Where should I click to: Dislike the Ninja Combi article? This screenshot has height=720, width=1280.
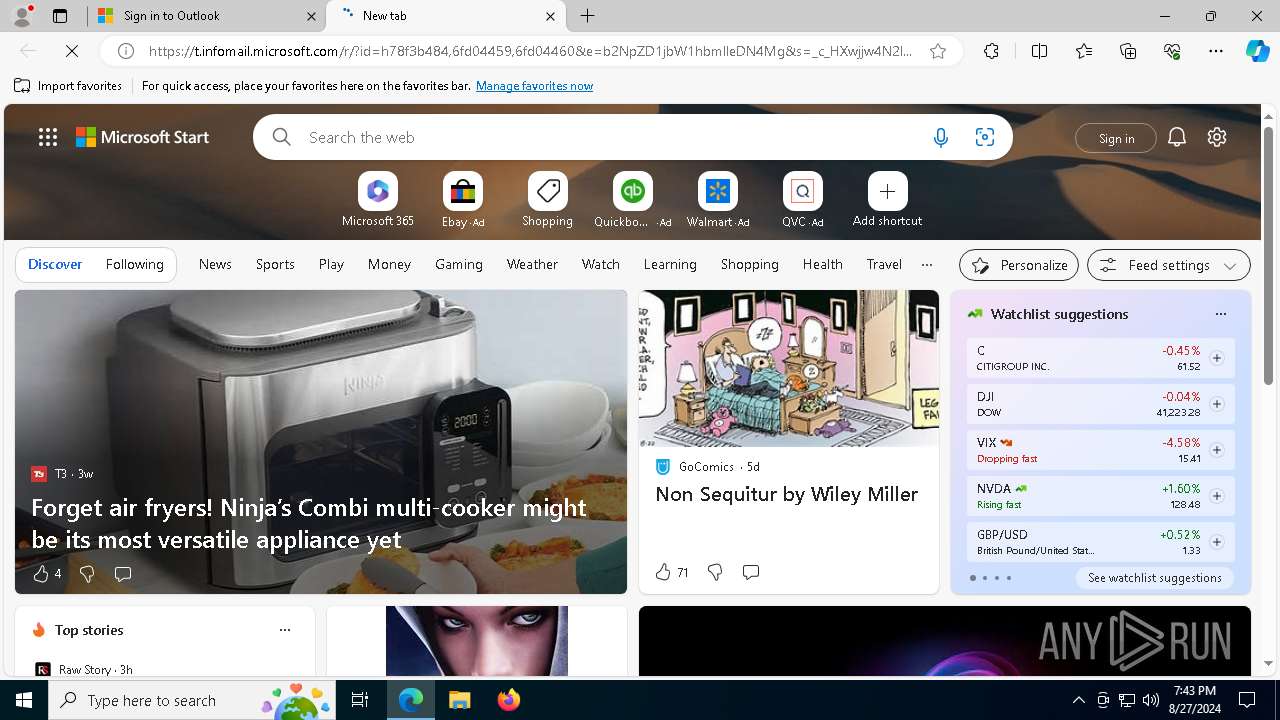[87, 574]
